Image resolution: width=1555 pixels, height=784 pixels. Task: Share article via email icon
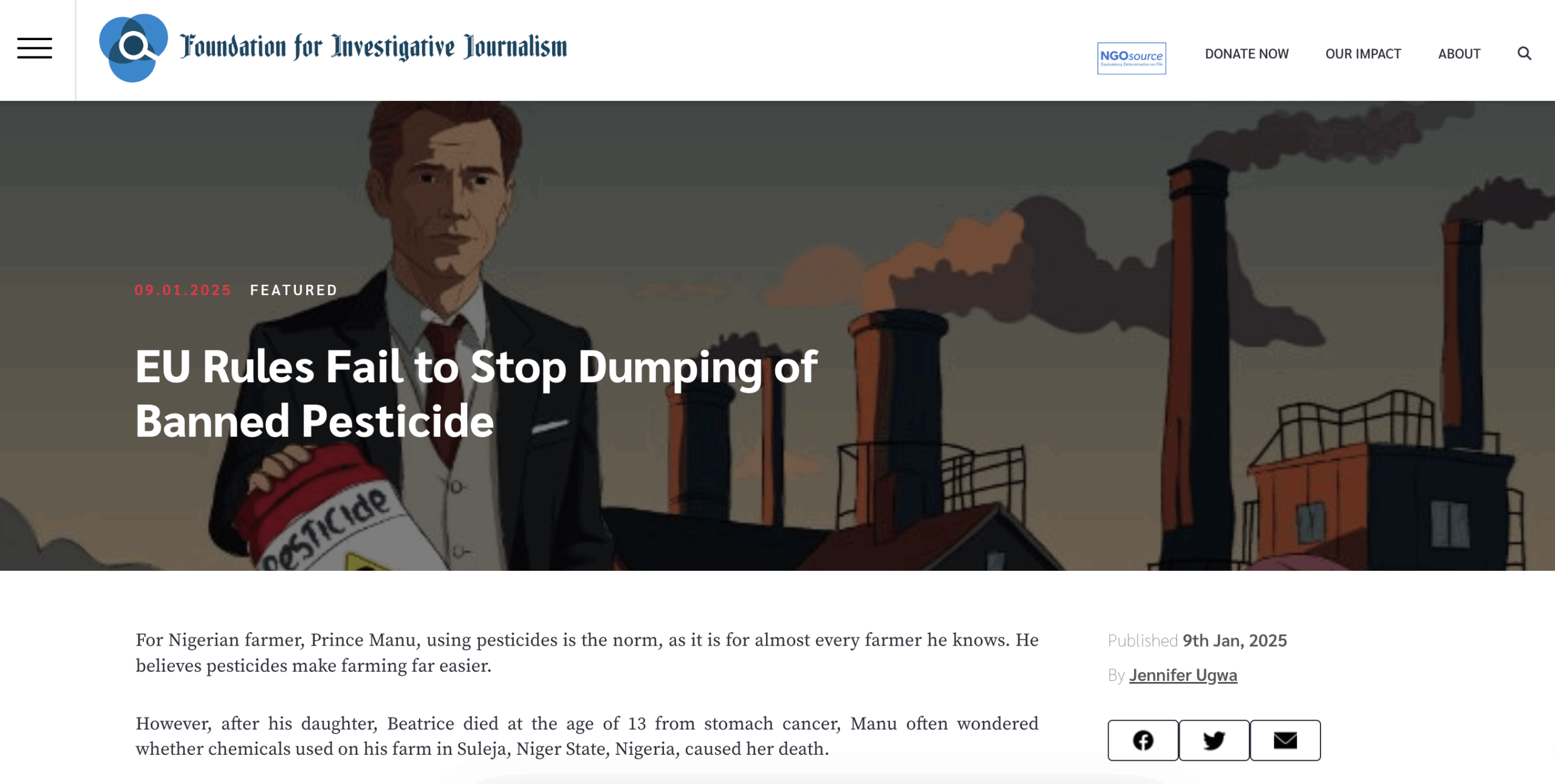click(1285, 740)
